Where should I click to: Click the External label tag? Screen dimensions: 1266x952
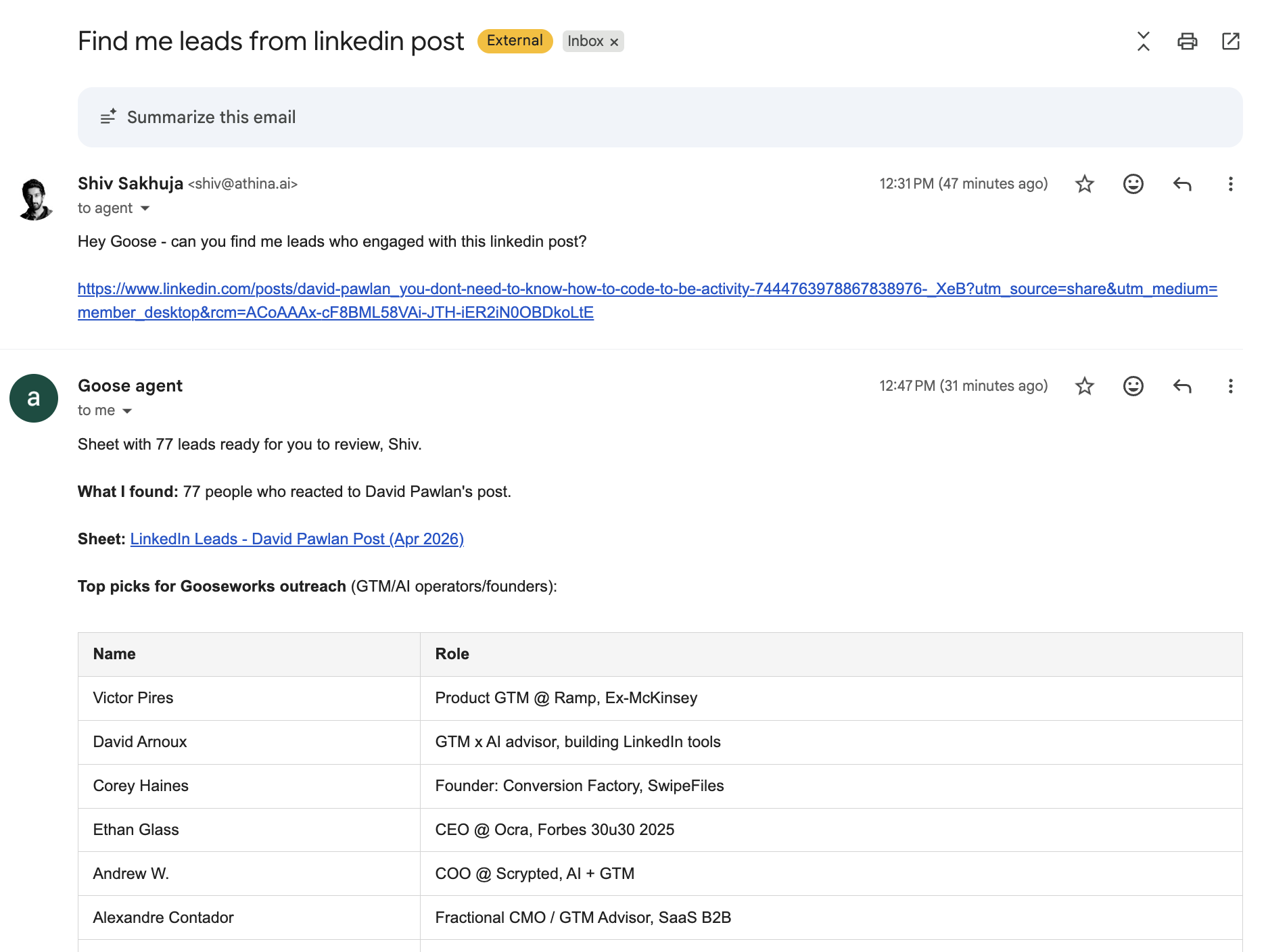coord(515,41)
